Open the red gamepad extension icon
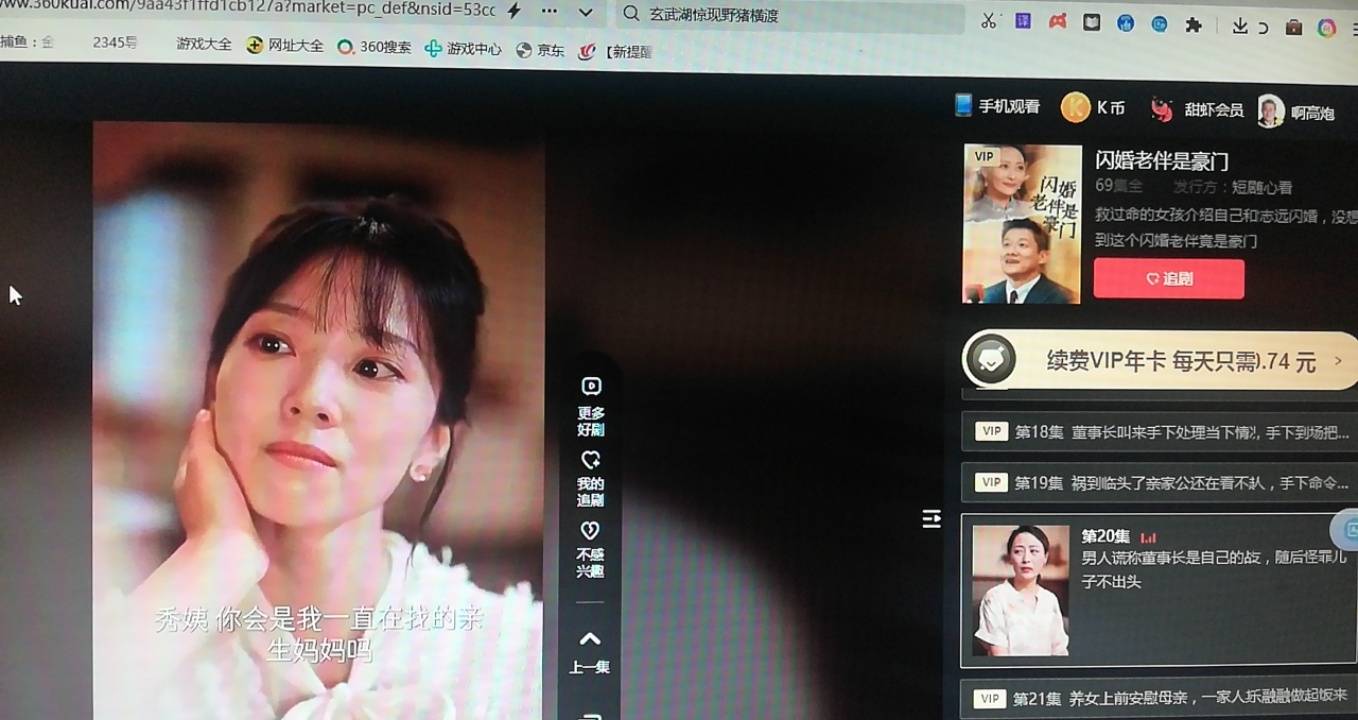The image size is (1358, 720). pyautogui.click(x=1057, y=21)
